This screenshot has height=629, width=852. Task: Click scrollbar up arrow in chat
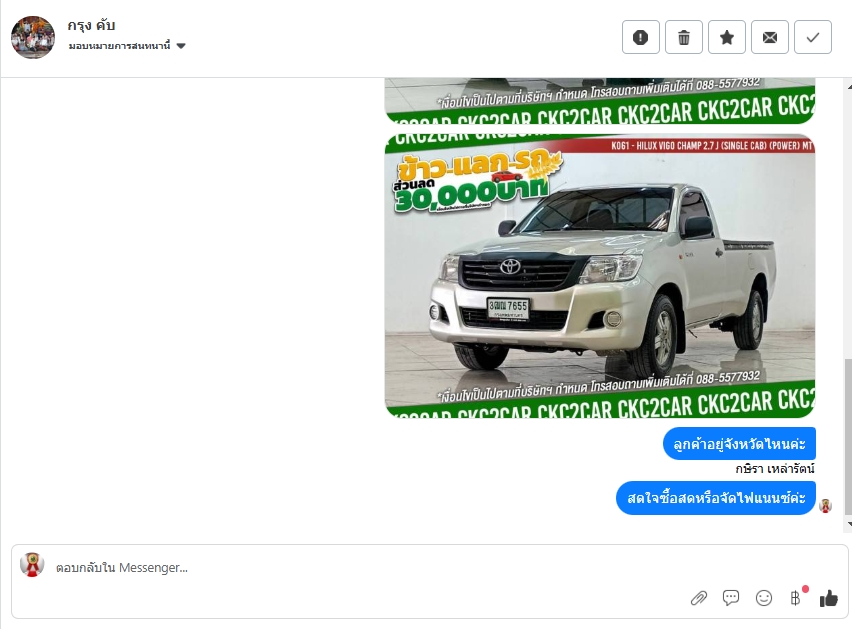coord(849,86)
